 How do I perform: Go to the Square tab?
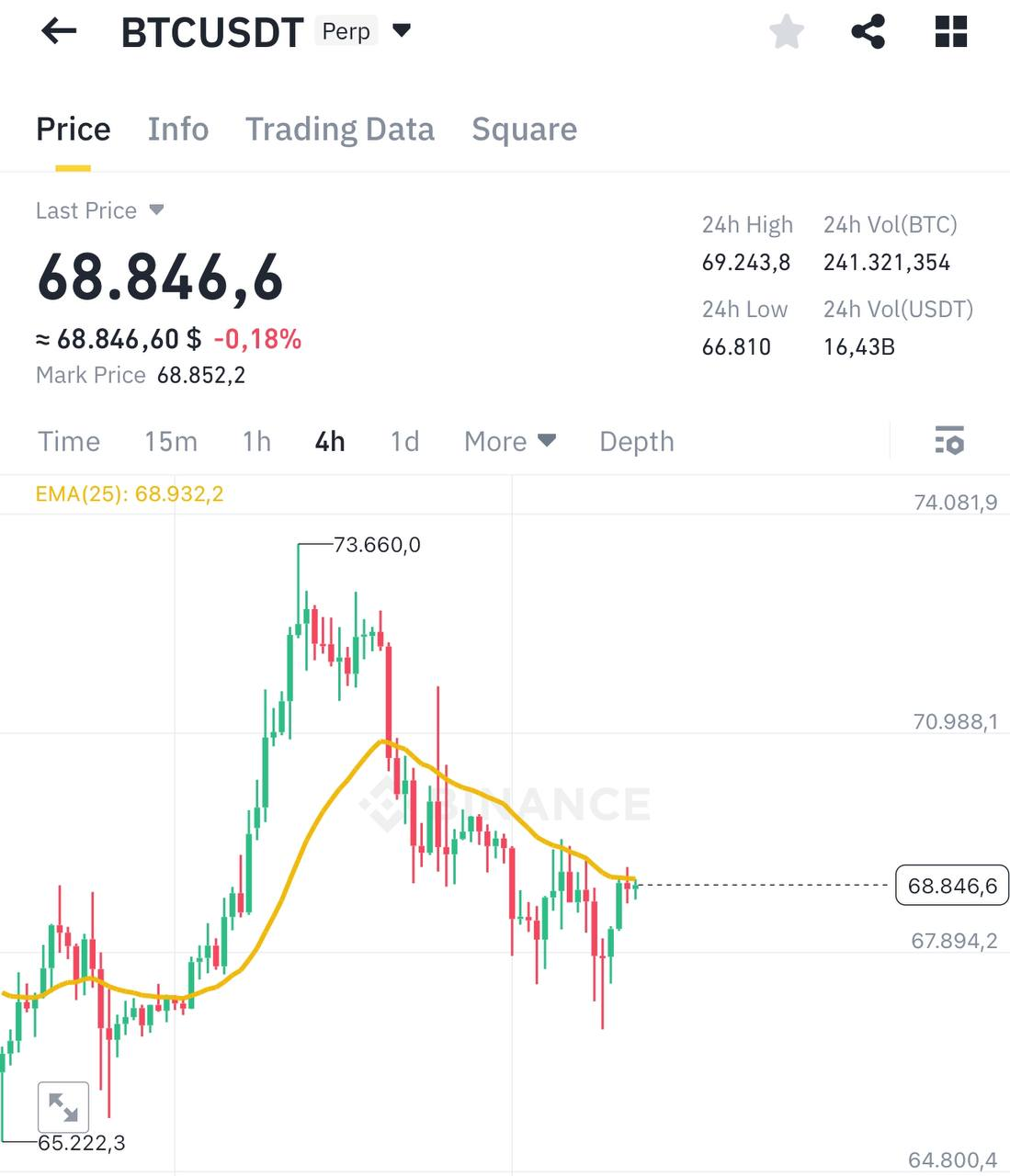pyautogui.click(x=525, y=130)
